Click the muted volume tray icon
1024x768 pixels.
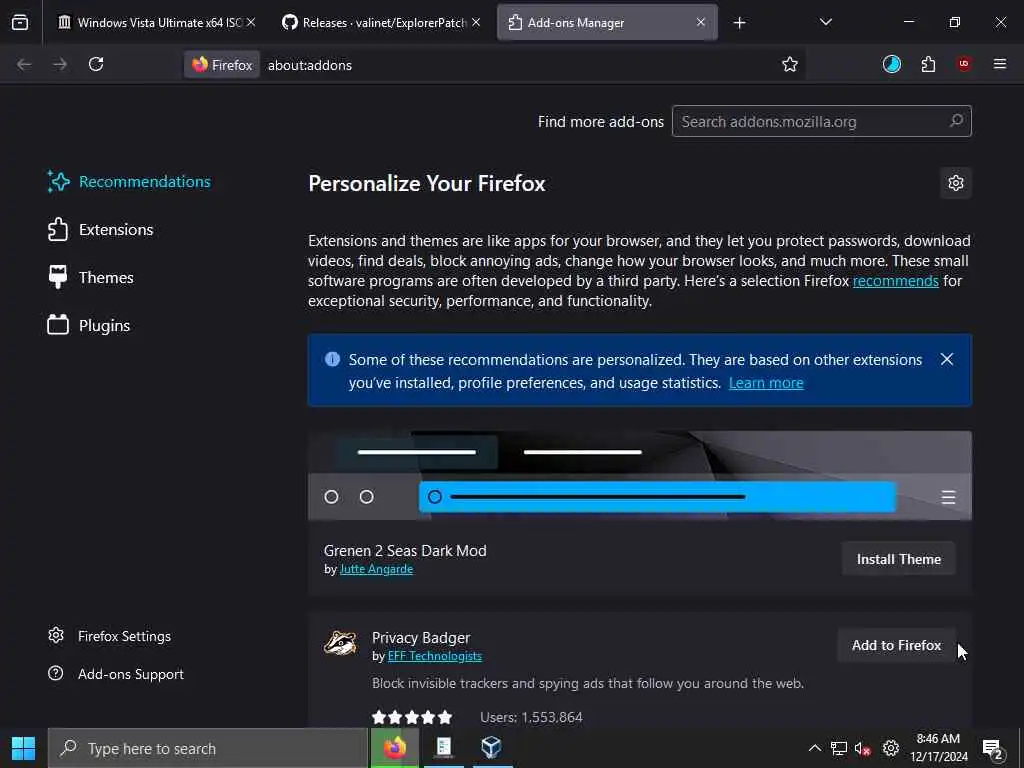[x=863, y=748]
